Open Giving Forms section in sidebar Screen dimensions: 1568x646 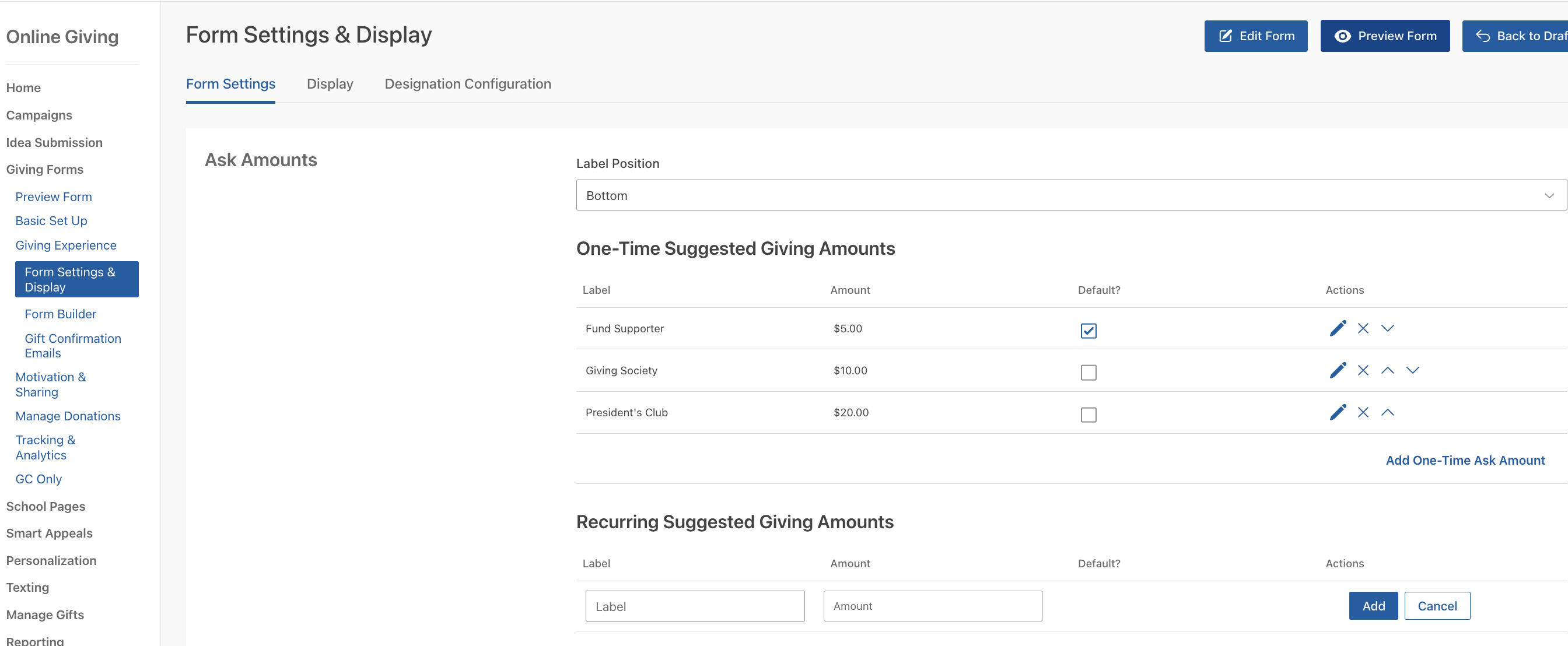[x=44, y=169]
